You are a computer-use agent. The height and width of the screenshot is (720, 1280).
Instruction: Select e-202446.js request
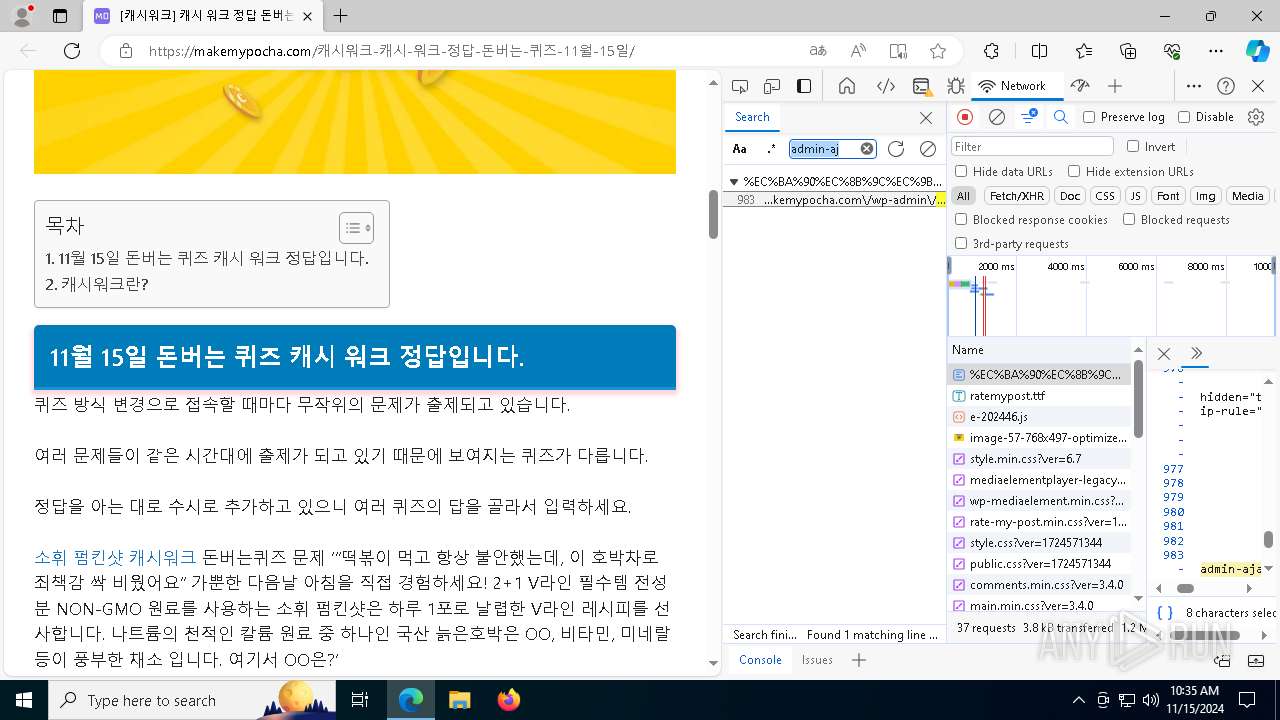tap(1040, 417)
